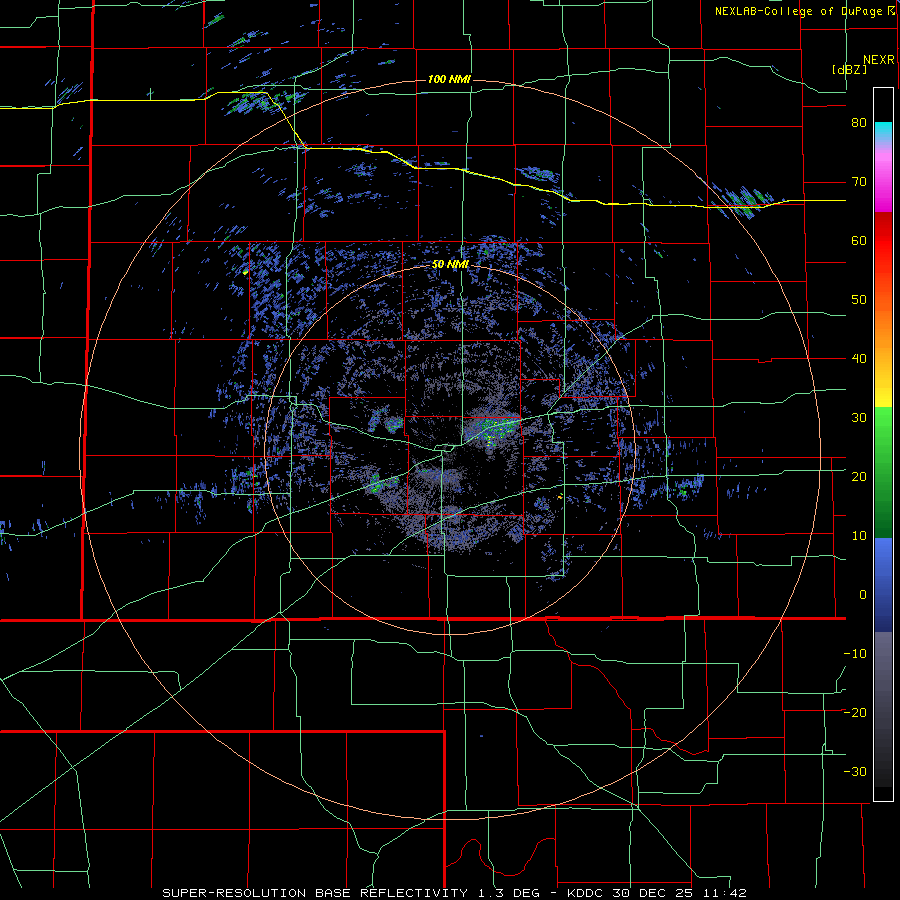The width and height of the screenshot is (900, 900).
Task: Click the 30 value on dBZ scale
Action: (x=859, y=417)
